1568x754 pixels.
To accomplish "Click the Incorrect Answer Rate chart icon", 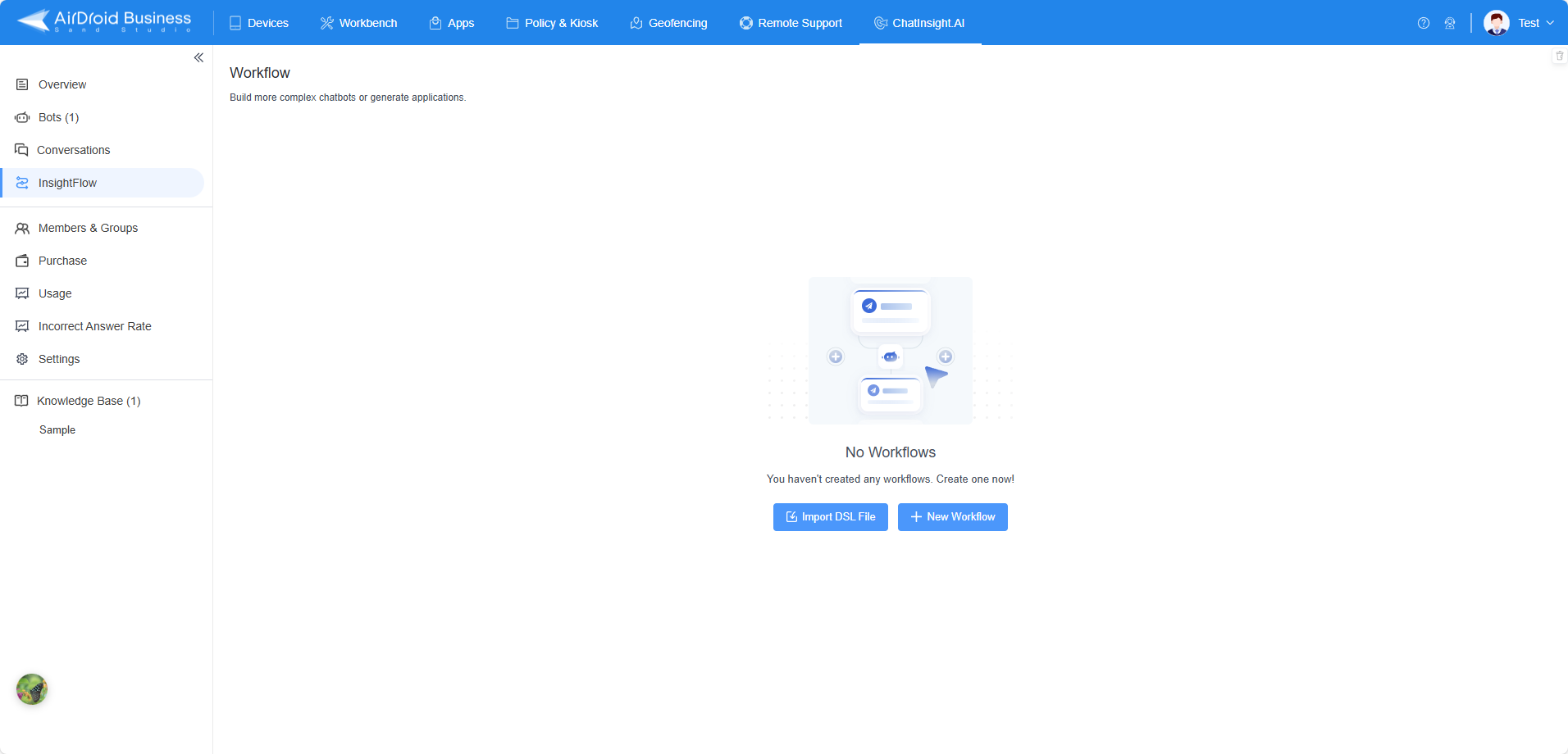I will tap(22, 326).
